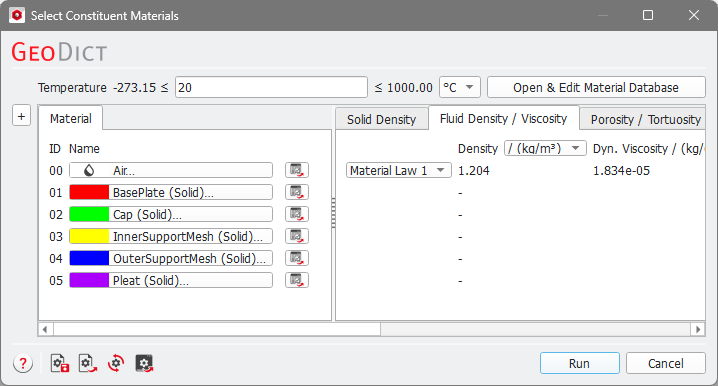Click the yellow InnerSupportMesh color swatch
The height and width of the screenshot is (386, 718).
pyautogui.click(x=89, y=236)
